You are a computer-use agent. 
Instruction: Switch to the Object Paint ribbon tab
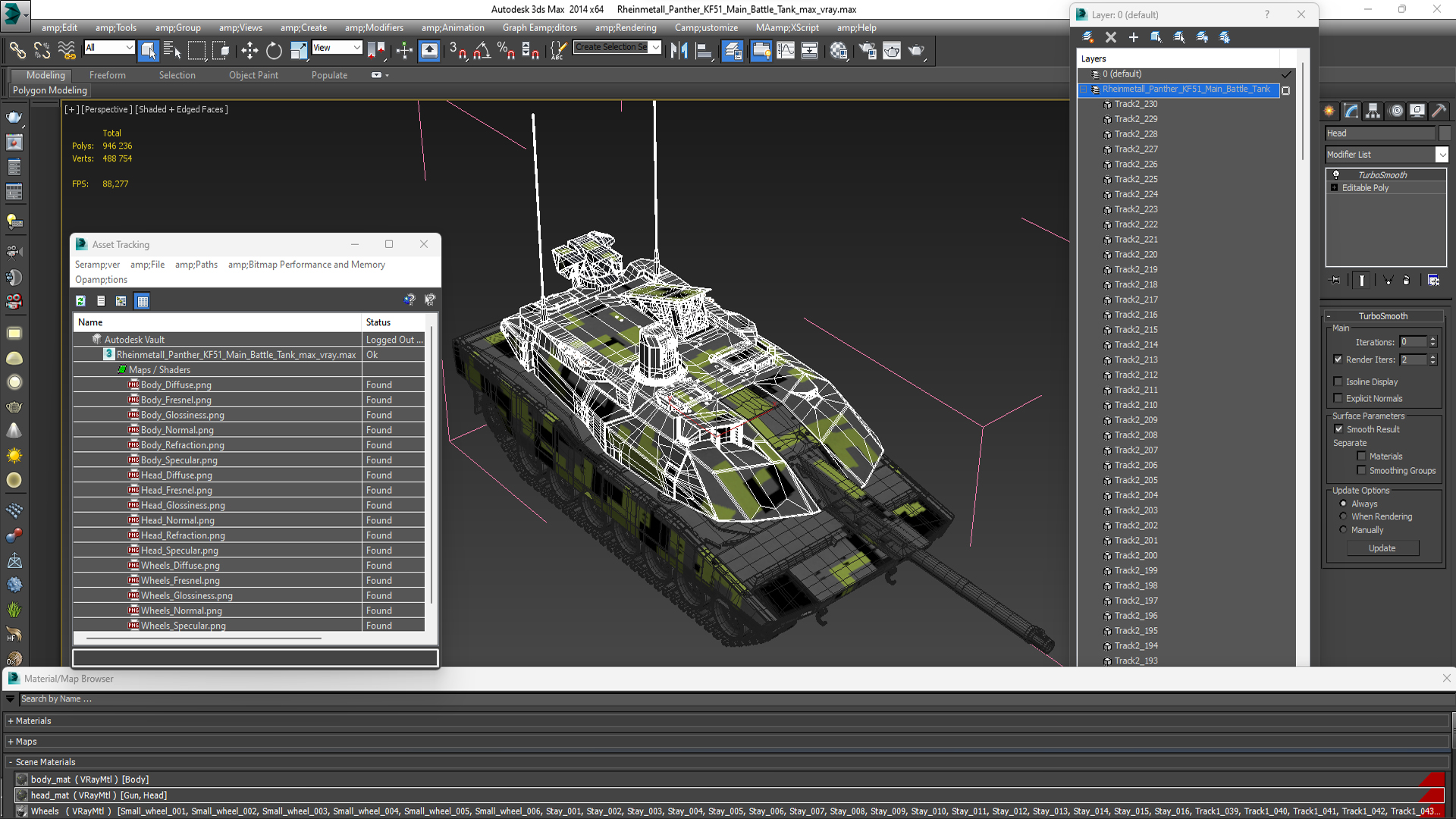tap(253, 75)
